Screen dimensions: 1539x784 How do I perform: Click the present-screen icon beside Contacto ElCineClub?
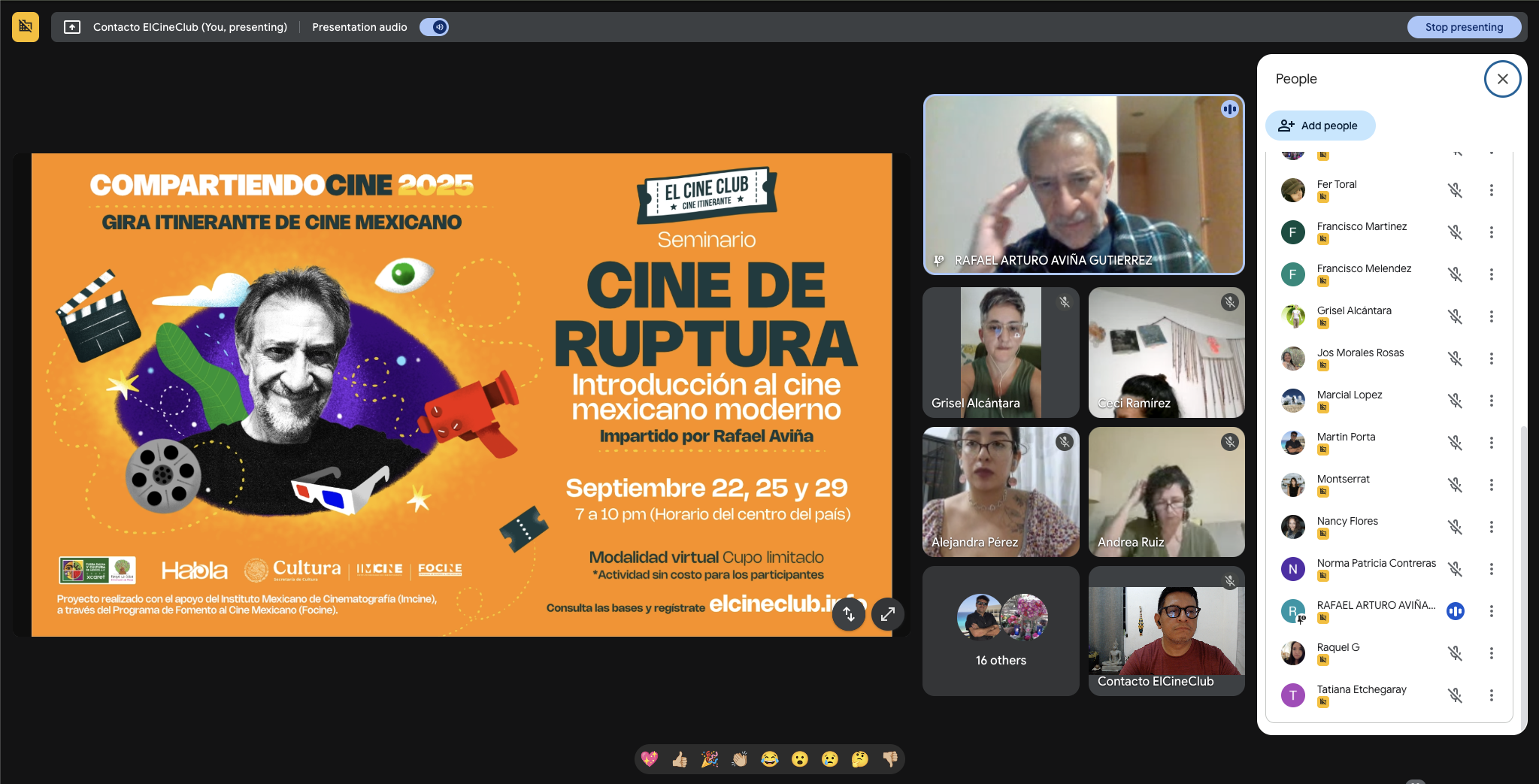pyautogui.click(x=72, y=27)
